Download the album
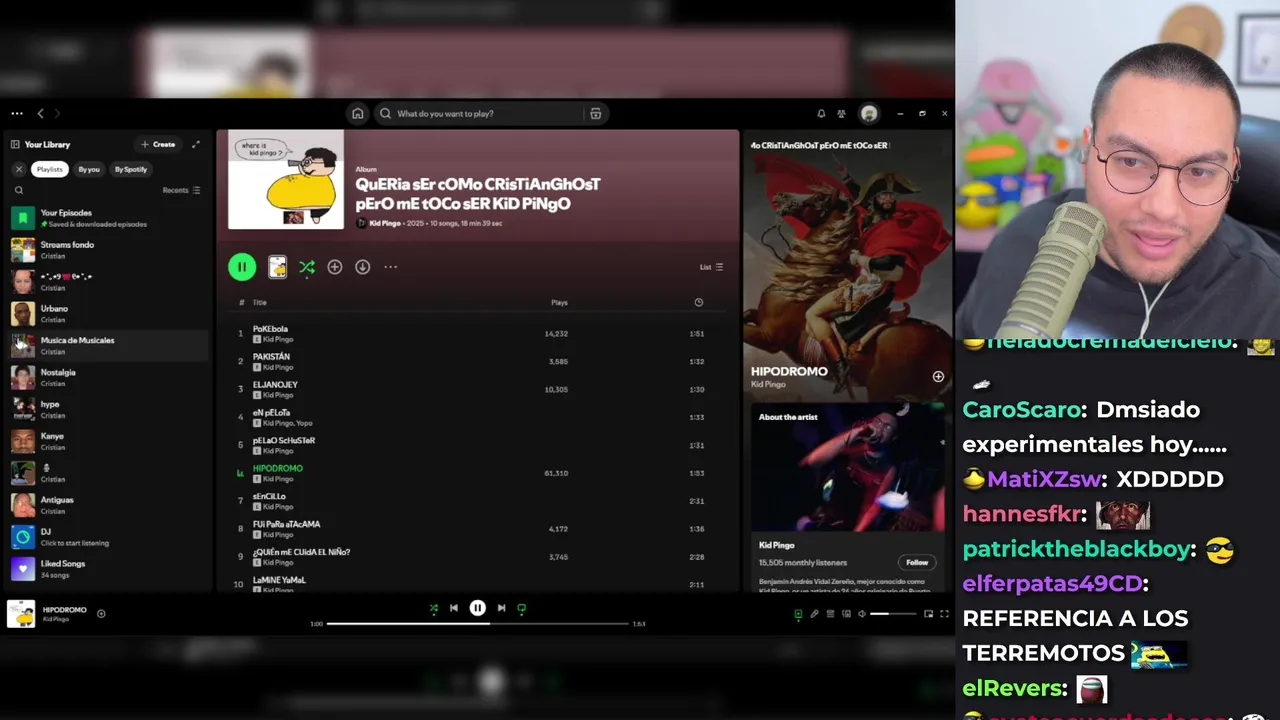The height and width of the screenshot is (720, 1280). pos(363,267)
